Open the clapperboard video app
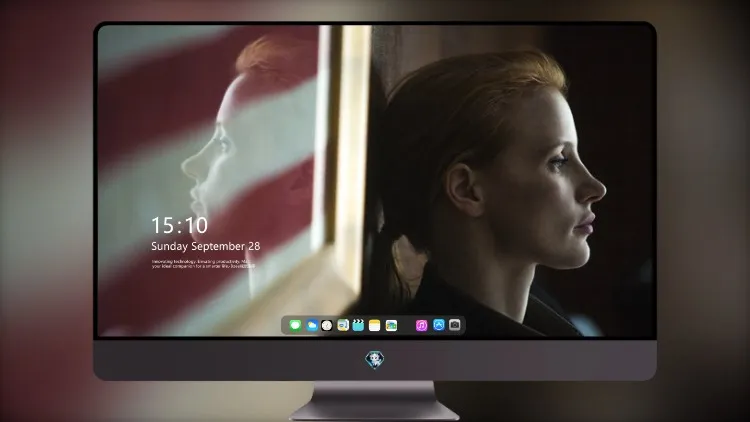Image resolution: width=750 pixels, height=422 pixels. pyautogui.click(x=358, y=325)
